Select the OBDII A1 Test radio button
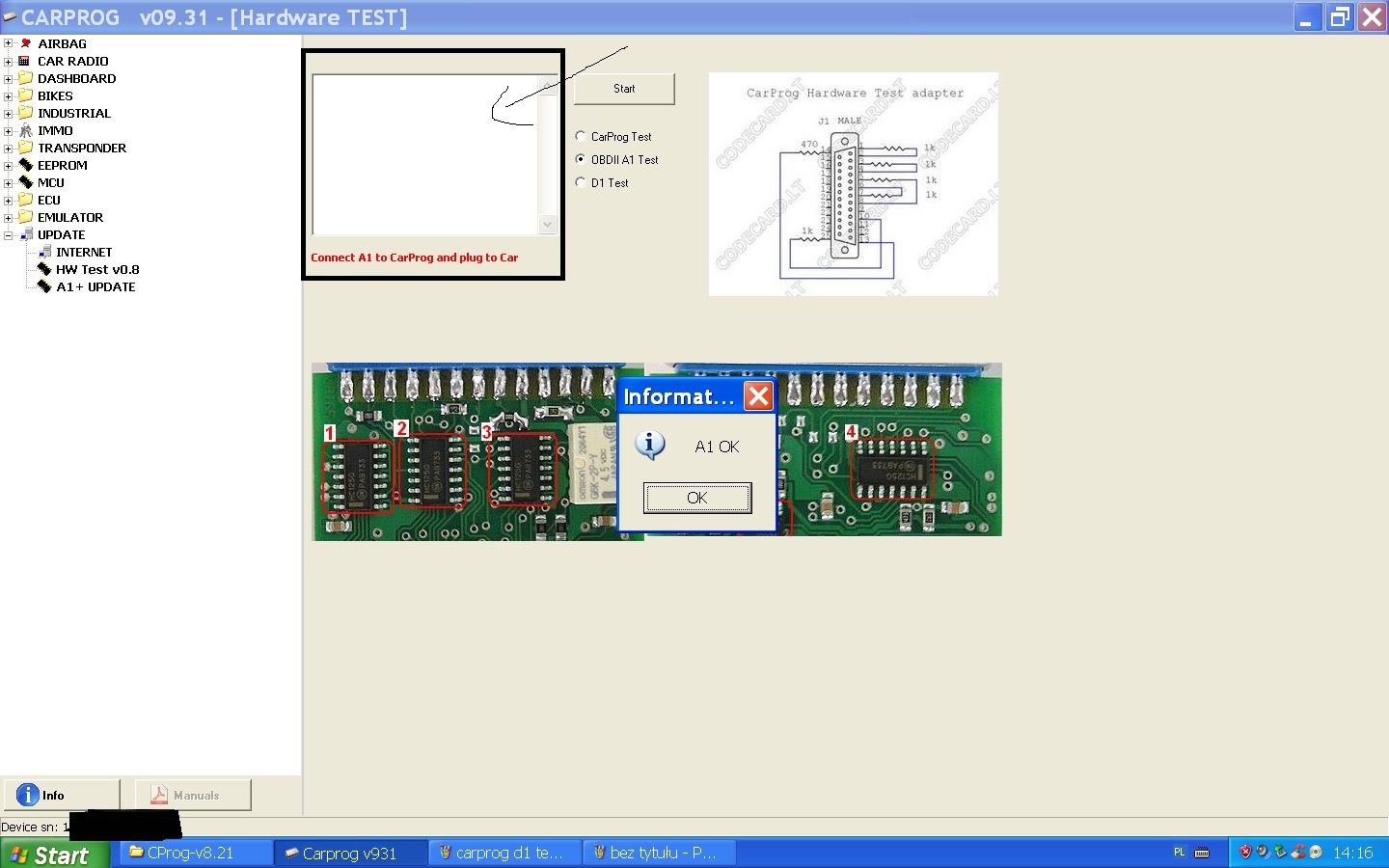 pos(581,159)
